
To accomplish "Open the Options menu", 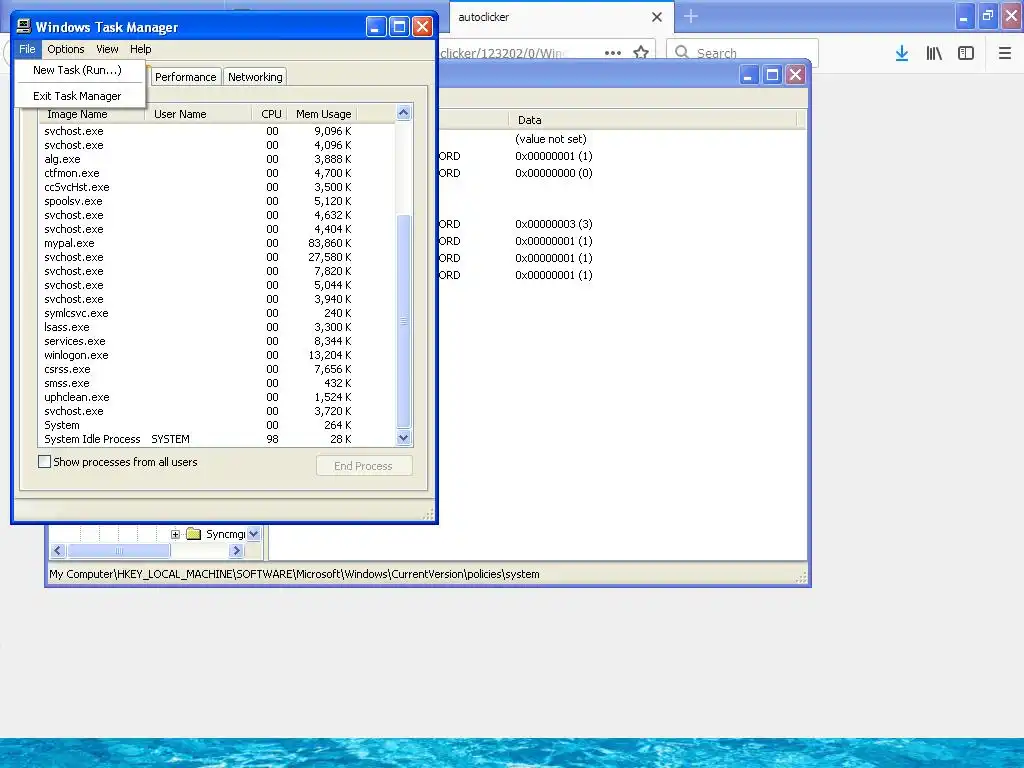I will point(65,49).
